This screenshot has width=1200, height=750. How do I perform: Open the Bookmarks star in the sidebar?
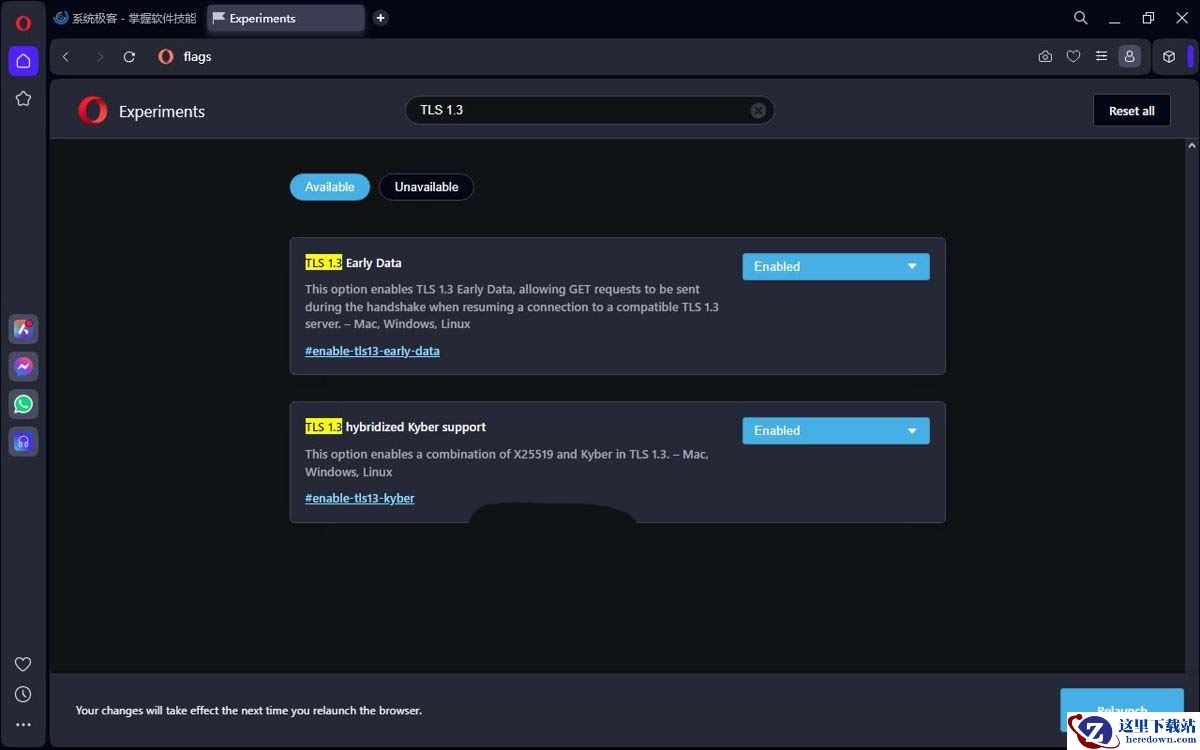pos(23,98)
